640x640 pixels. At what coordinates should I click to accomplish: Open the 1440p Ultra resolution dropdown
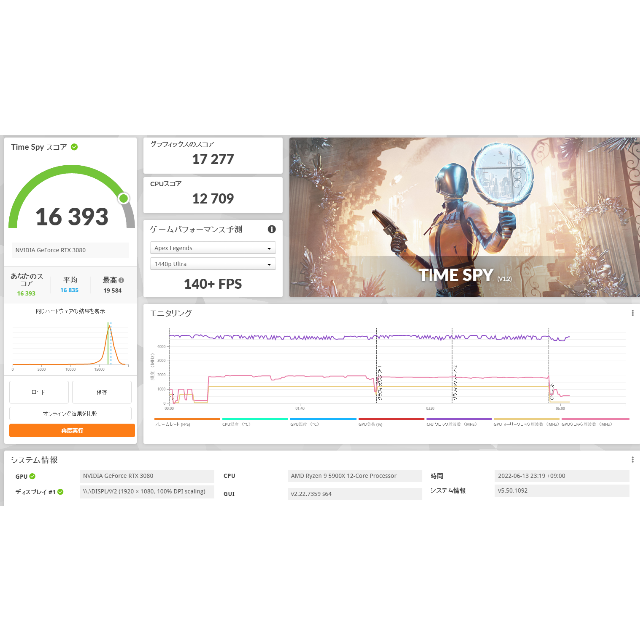213,264
